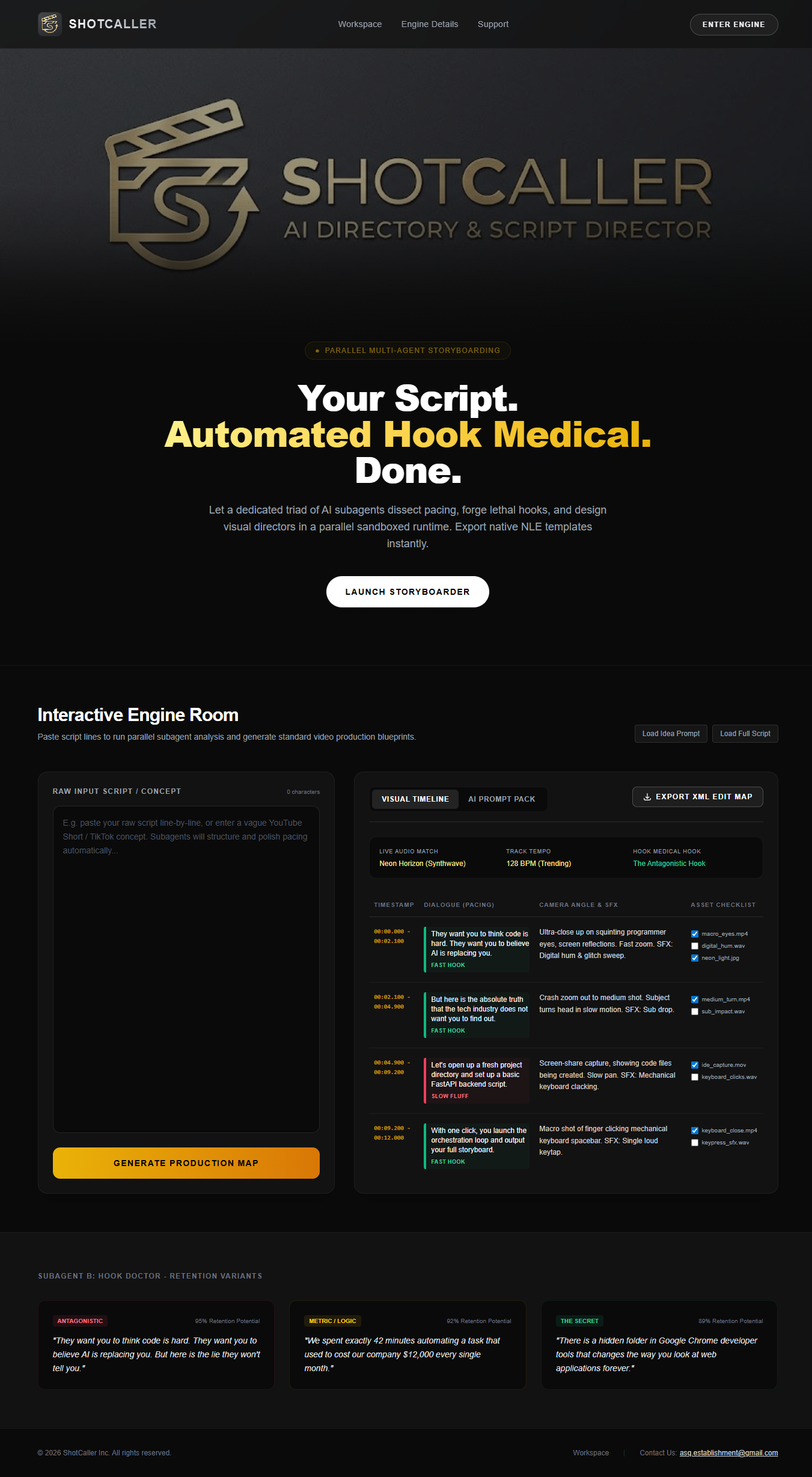Image resolution: width=812 pixels, height=1477 pixels.
Task: Click the '95% Retention Potential' label
Action: pyautogui.click(x=227, y=1321)
